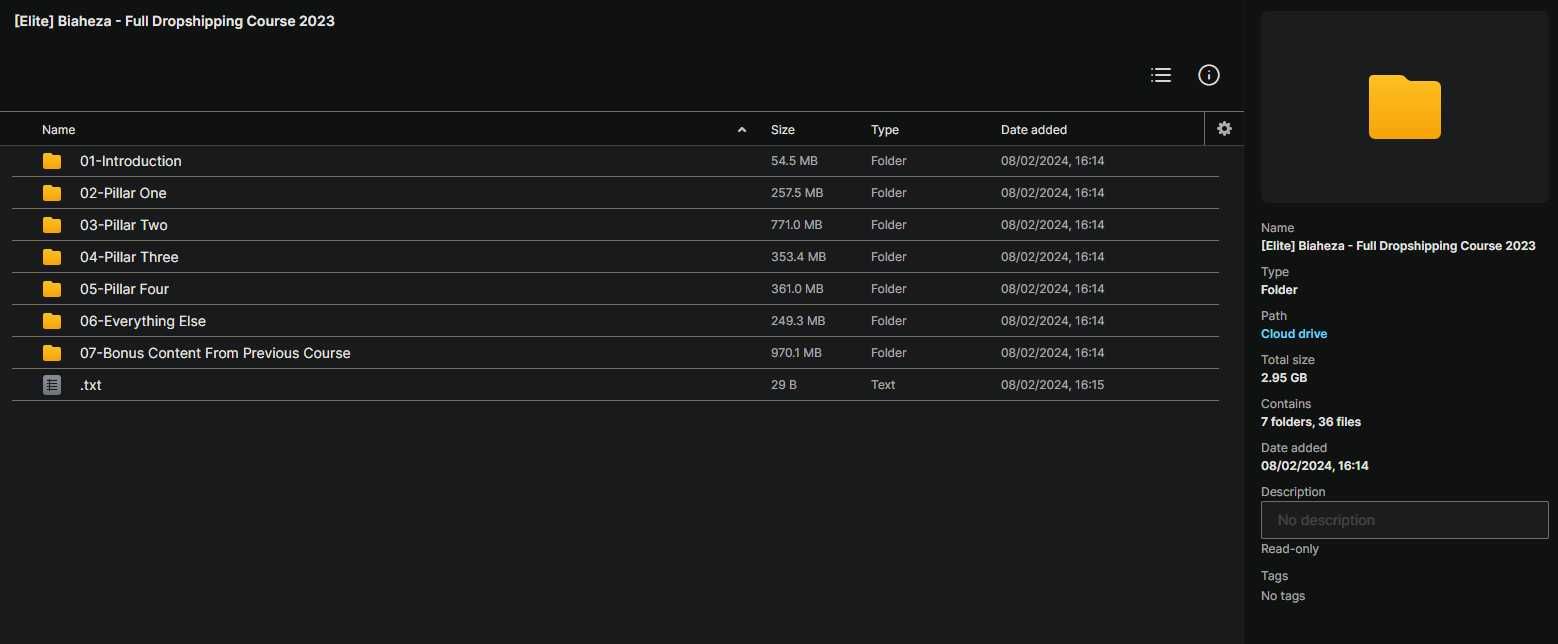Select the .txt file name

point(90,385)
